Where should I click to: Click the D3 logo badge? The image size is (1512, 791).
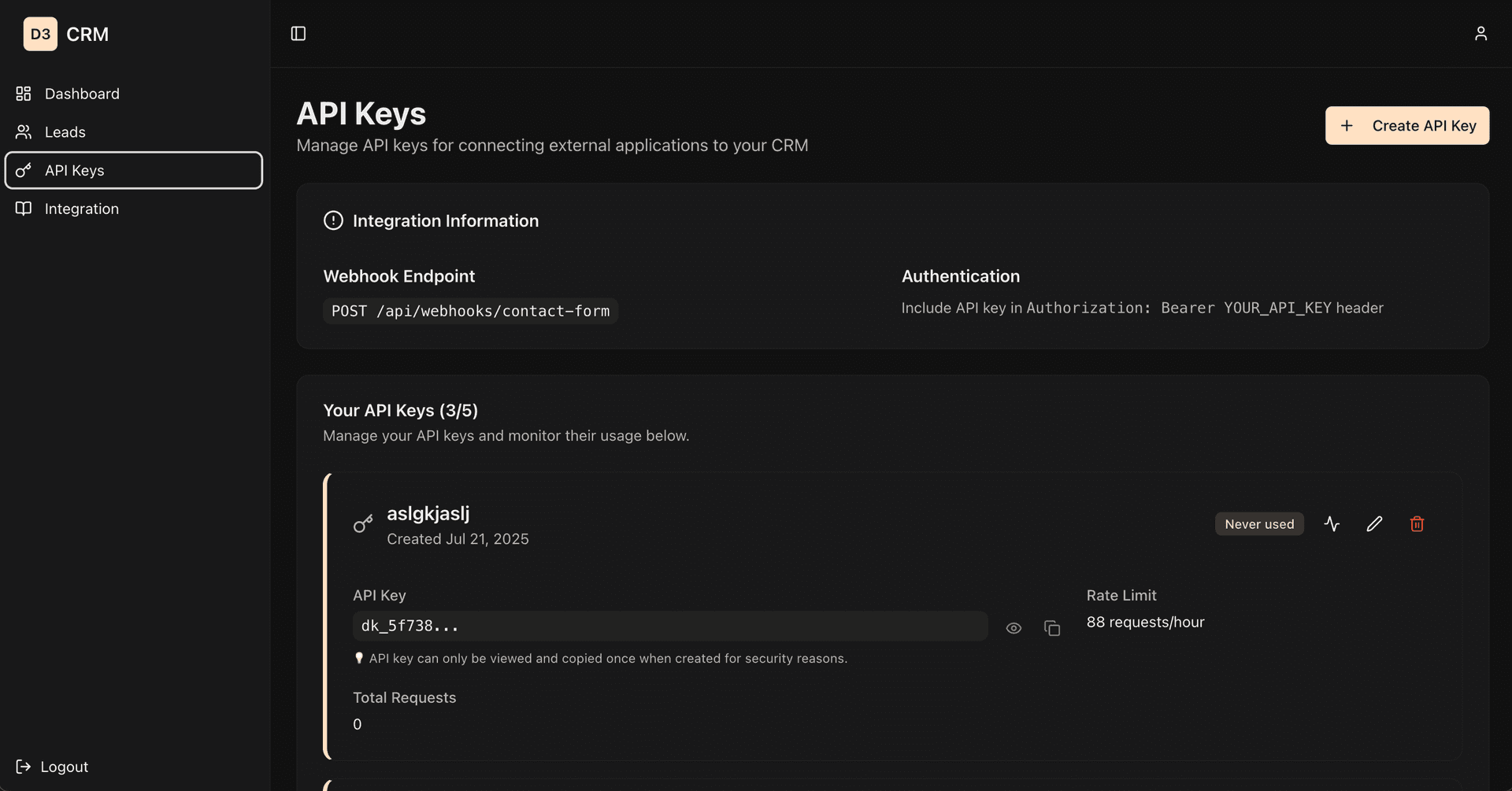pos(40,34)
